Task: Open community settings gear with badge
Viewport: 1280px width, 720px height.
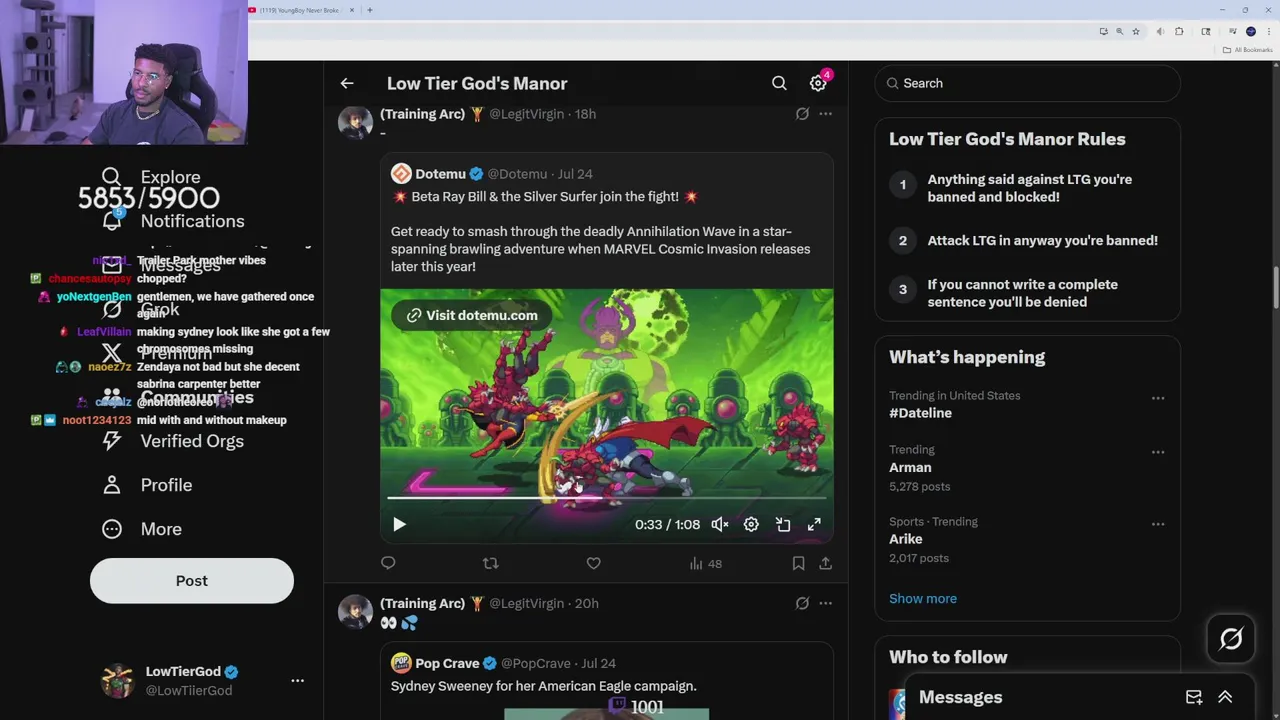Action: pos(818,83)
